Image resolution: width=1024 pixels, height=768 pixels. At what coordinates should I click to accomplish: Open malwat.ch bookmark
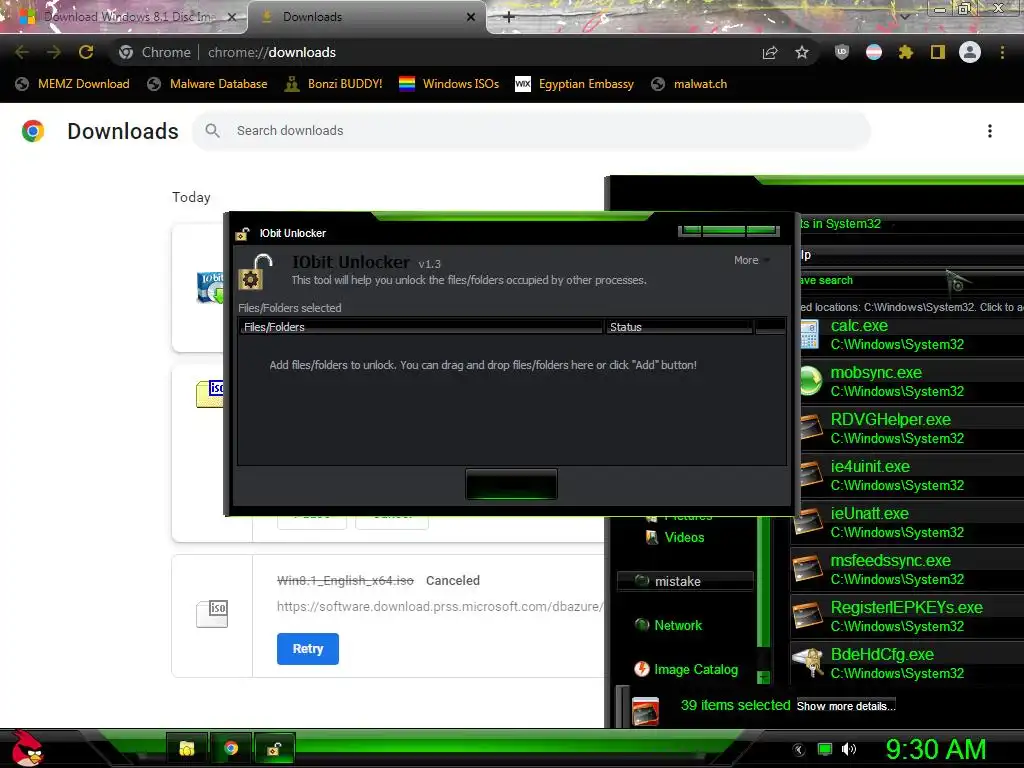pyautogui.click(x=689, y=84)
